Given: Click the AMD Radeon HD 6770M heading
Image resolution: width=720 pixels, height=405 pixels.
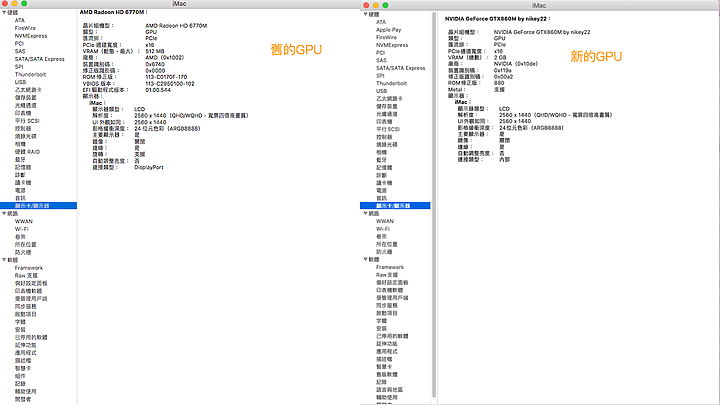Looking at the screenshot, I should point(113,12).
